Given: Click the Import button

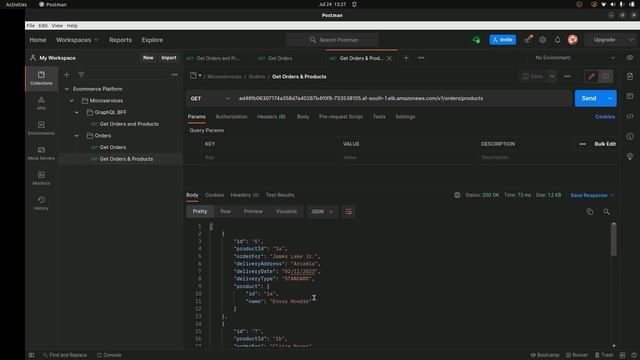Looking at the screenshot, I should [x=169, y=58].
